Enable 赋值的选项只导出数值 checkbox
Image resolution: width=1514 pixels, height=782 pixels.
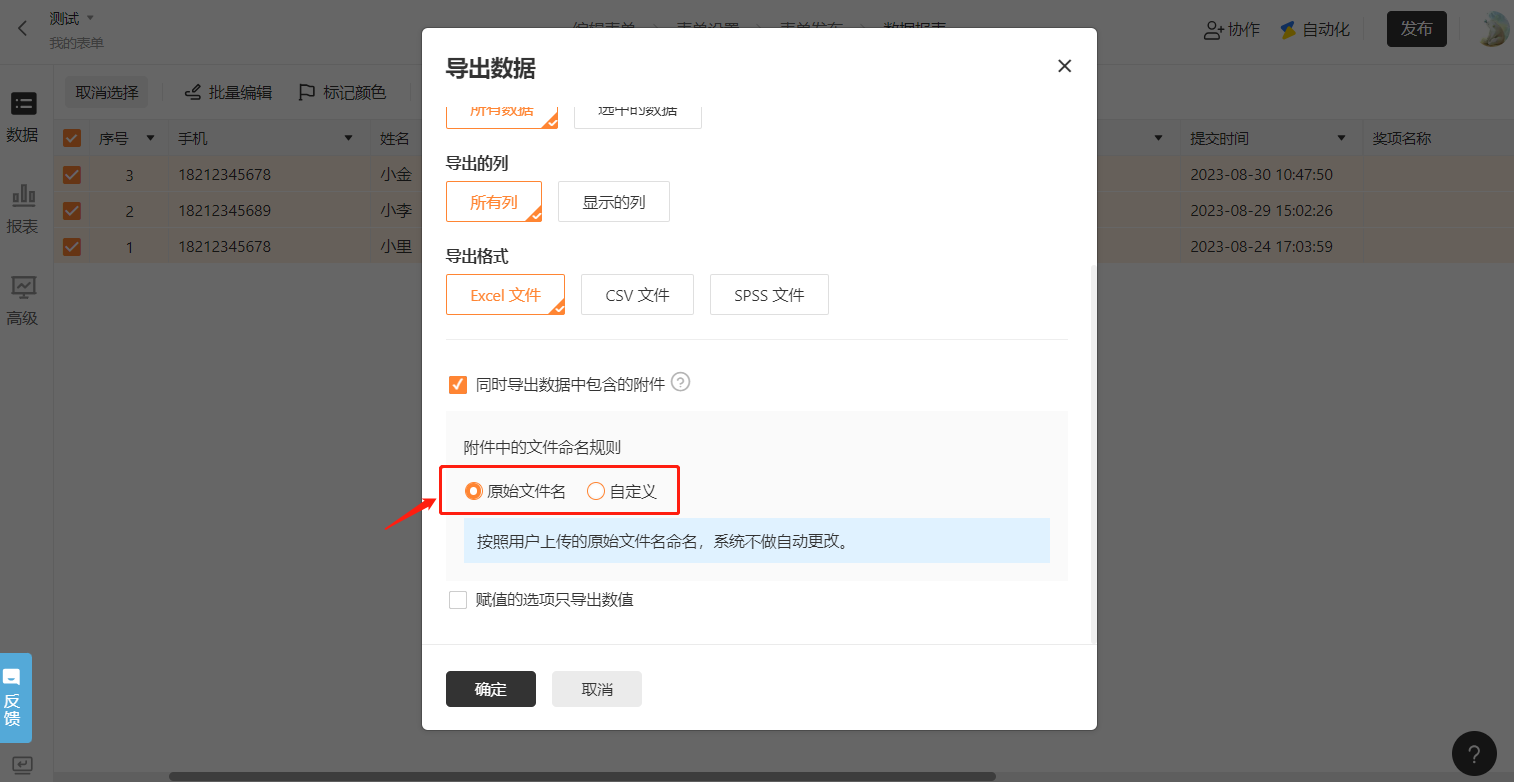point(458,600)
